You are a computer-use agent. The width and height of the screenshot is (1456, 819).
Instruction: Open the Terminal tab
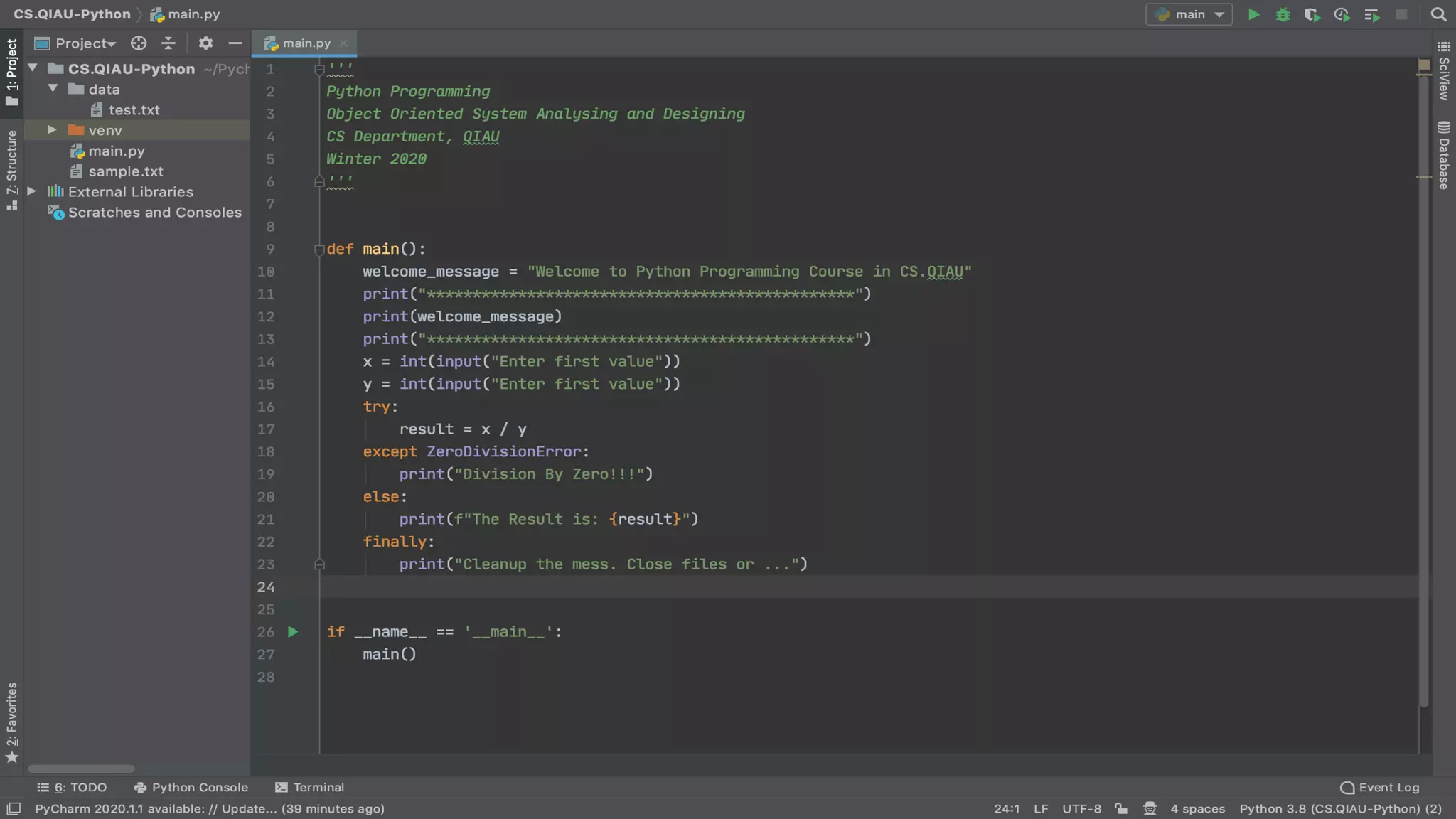click(310, 787)
